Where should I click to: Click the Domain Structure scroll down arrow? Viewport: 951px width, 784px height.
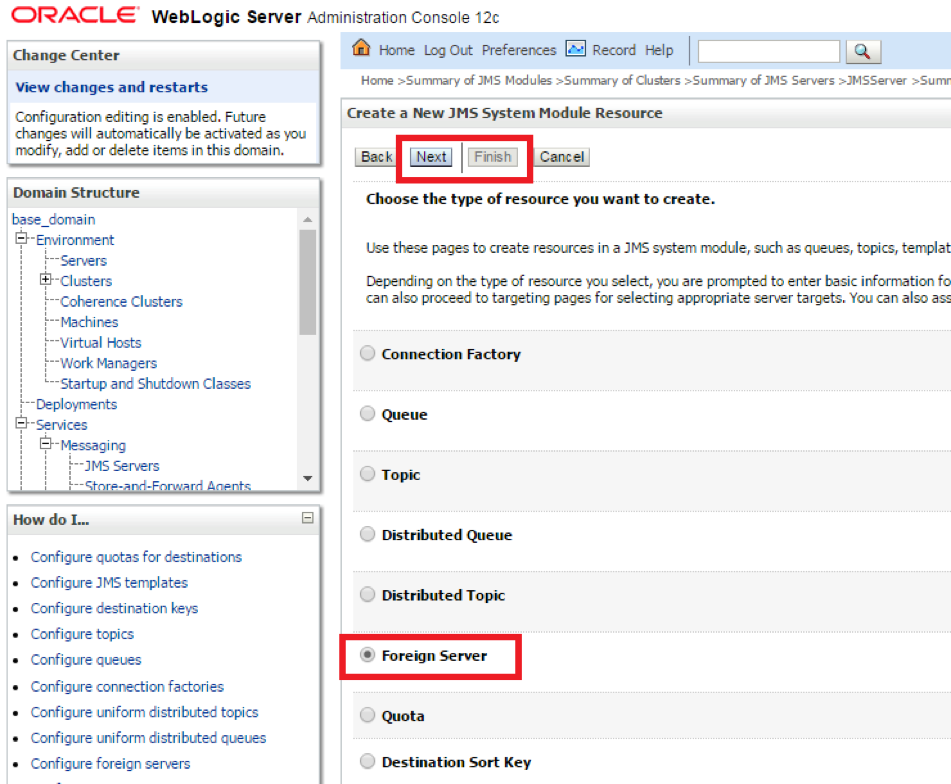click(307, 478)
